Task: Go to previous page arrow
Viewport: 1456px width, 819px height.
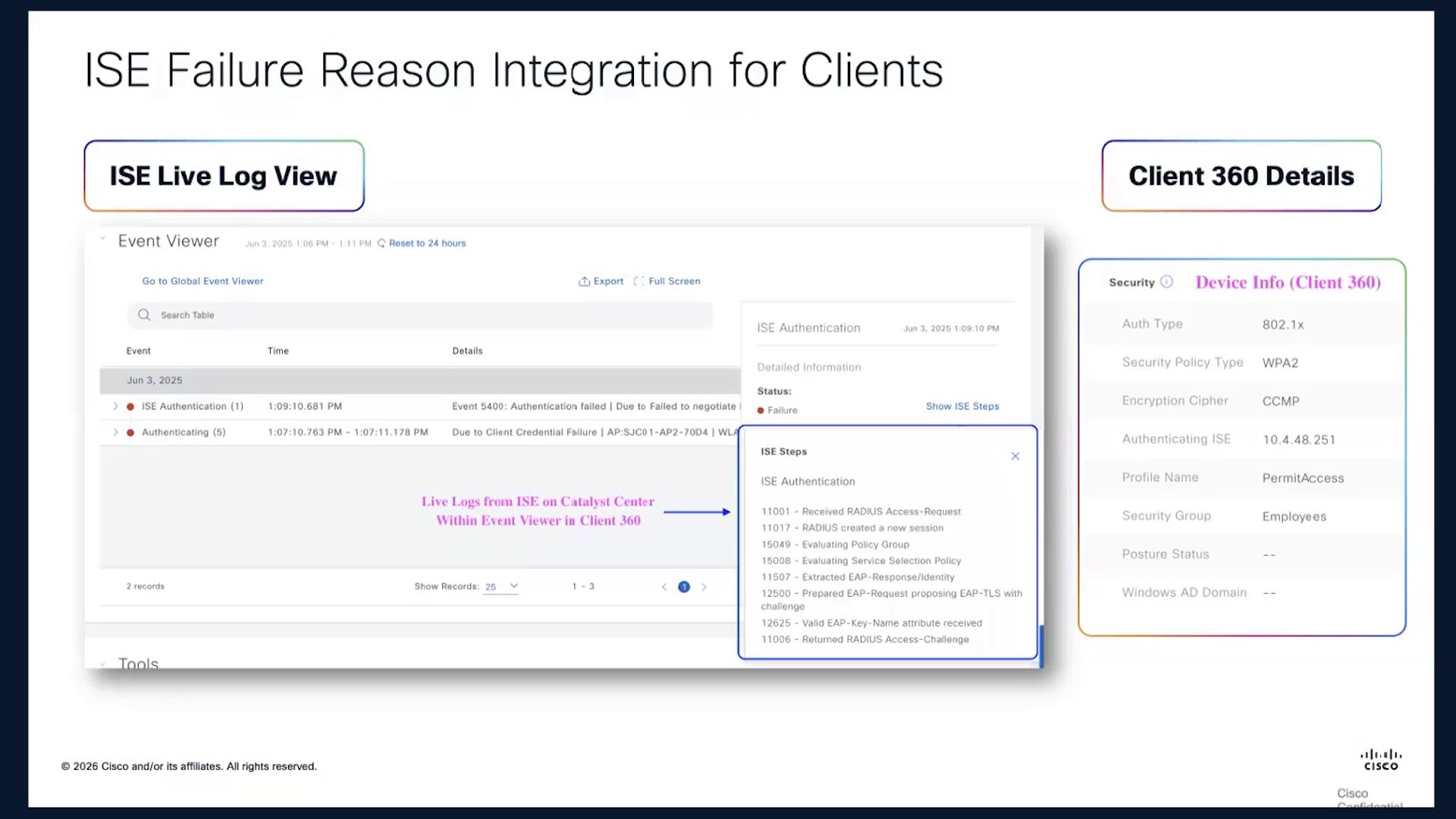Action: (664, 587)
